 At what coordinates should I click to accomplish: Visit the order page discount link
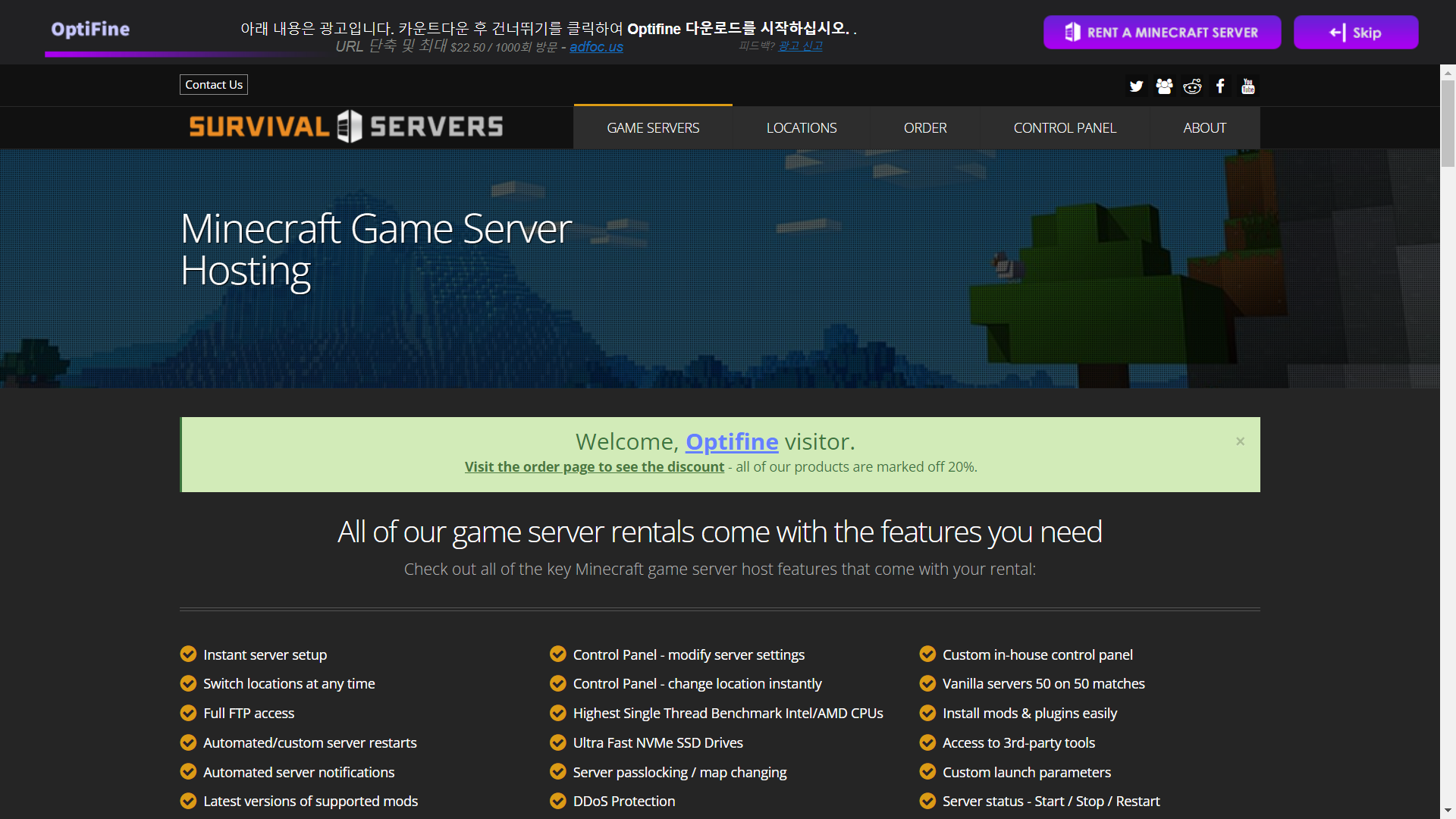(595, 467)
